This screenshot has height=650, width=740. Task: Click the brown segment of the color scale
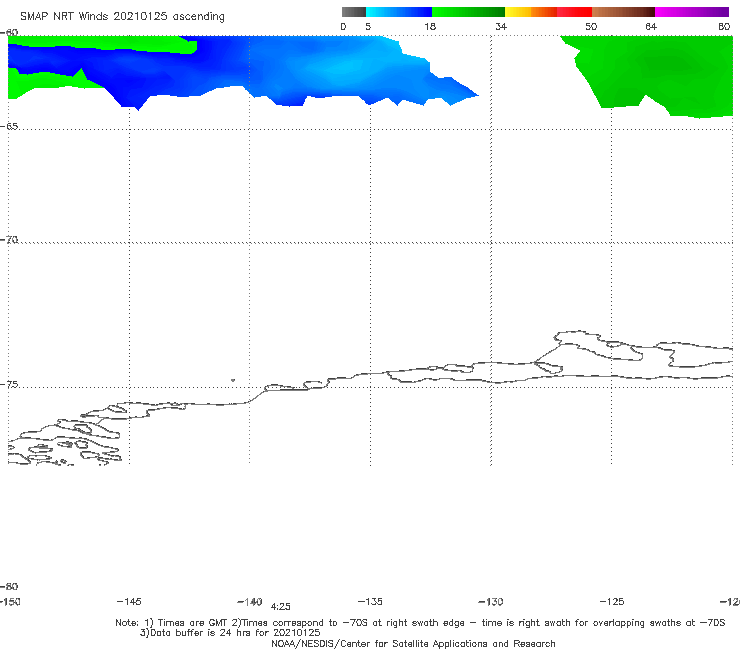point(623,12)
